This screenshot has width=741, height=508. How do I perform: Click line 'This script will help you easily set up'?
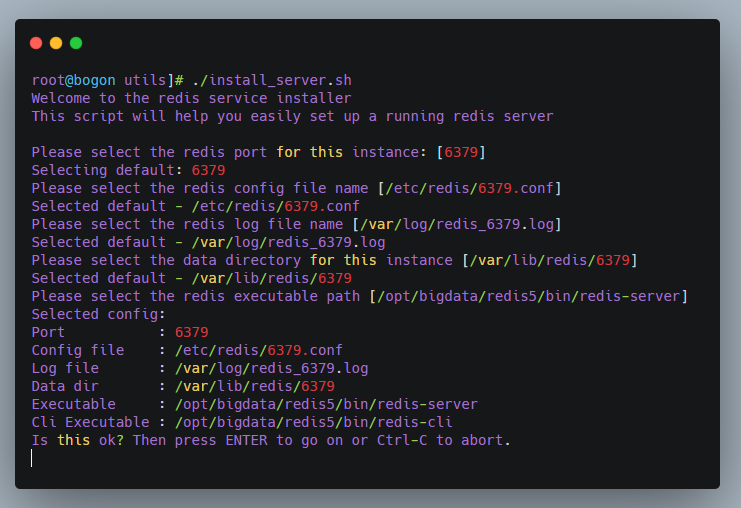click(292, 116)
